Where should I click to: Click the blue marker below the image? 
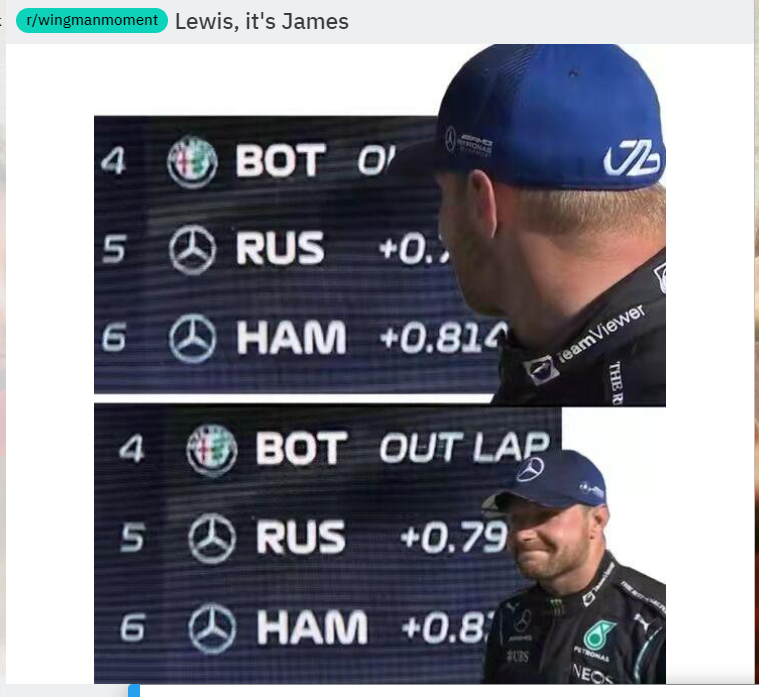pos(134,691)
